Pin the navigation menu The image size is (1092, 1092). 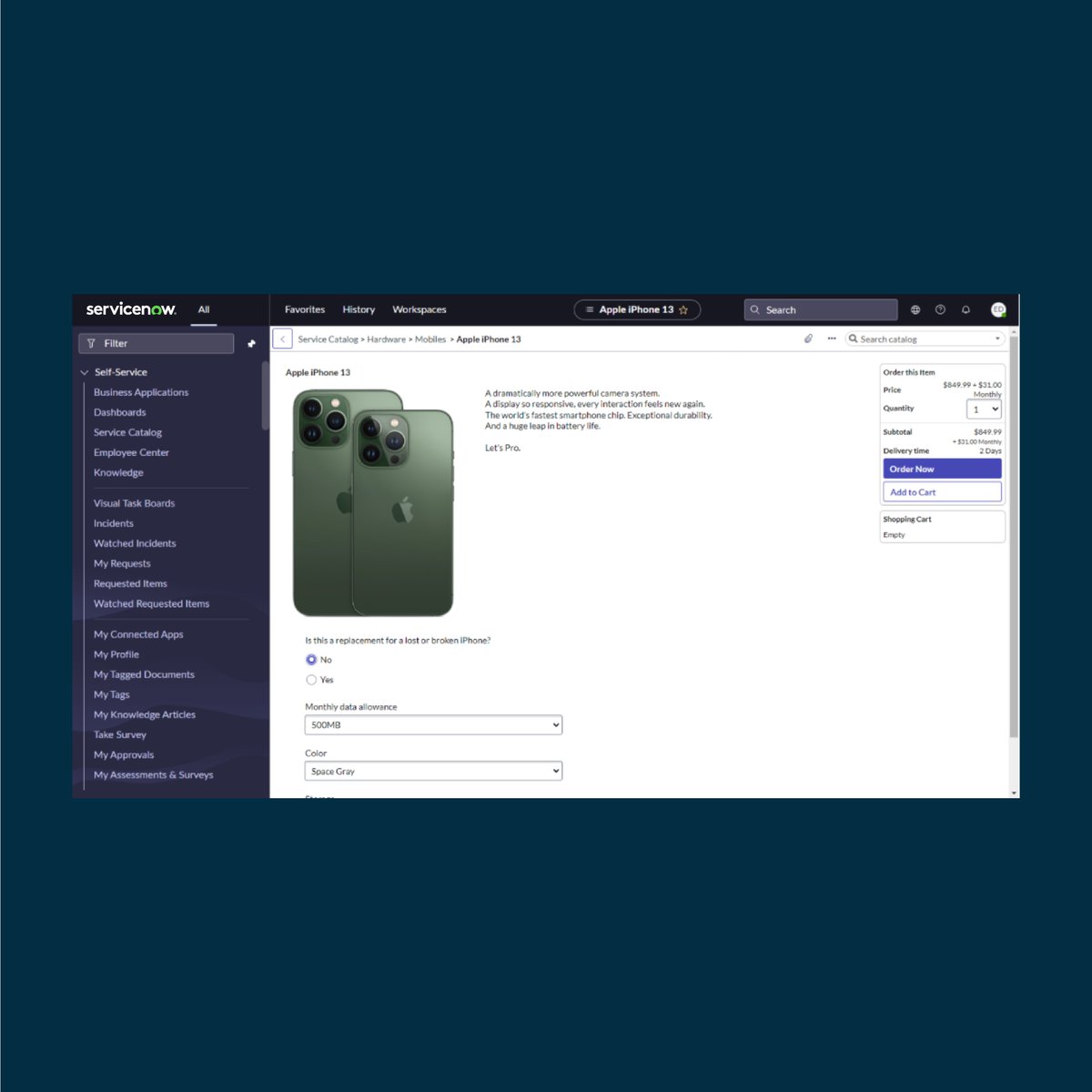click(252, 343)
